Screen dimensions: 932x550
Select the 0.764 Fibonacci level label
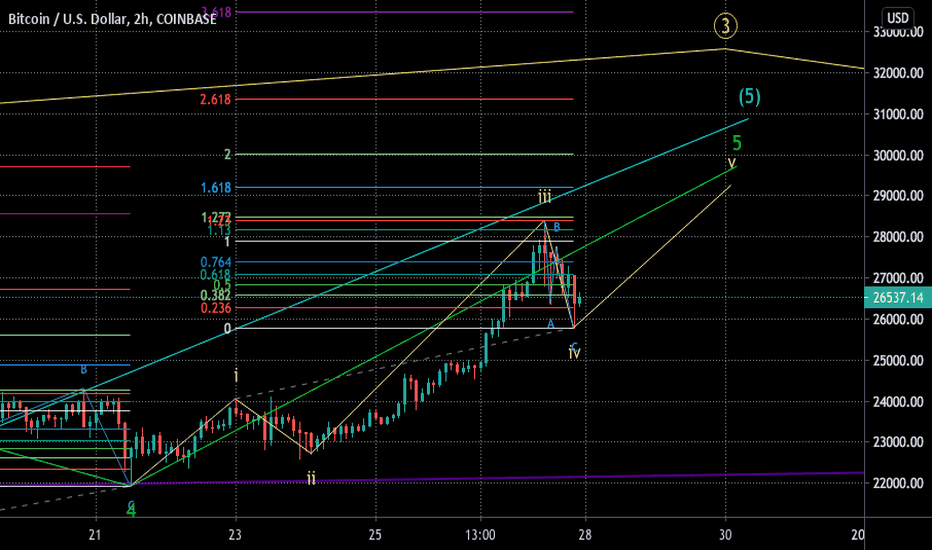(x=216, y=262)
